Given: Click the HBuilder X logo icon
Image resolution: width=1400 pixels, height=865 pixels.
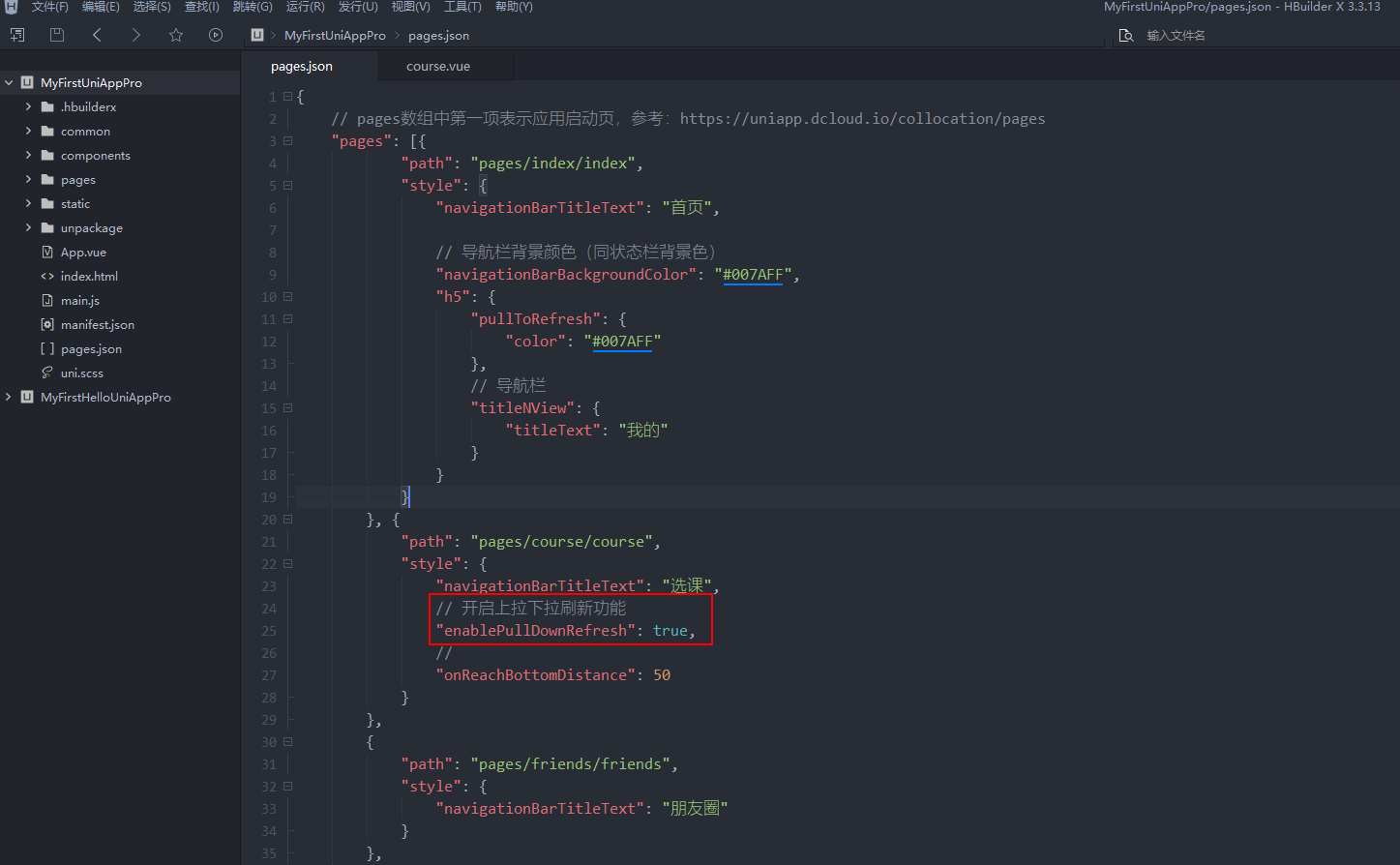Looking at the screenshot, I should coord(12,7).
